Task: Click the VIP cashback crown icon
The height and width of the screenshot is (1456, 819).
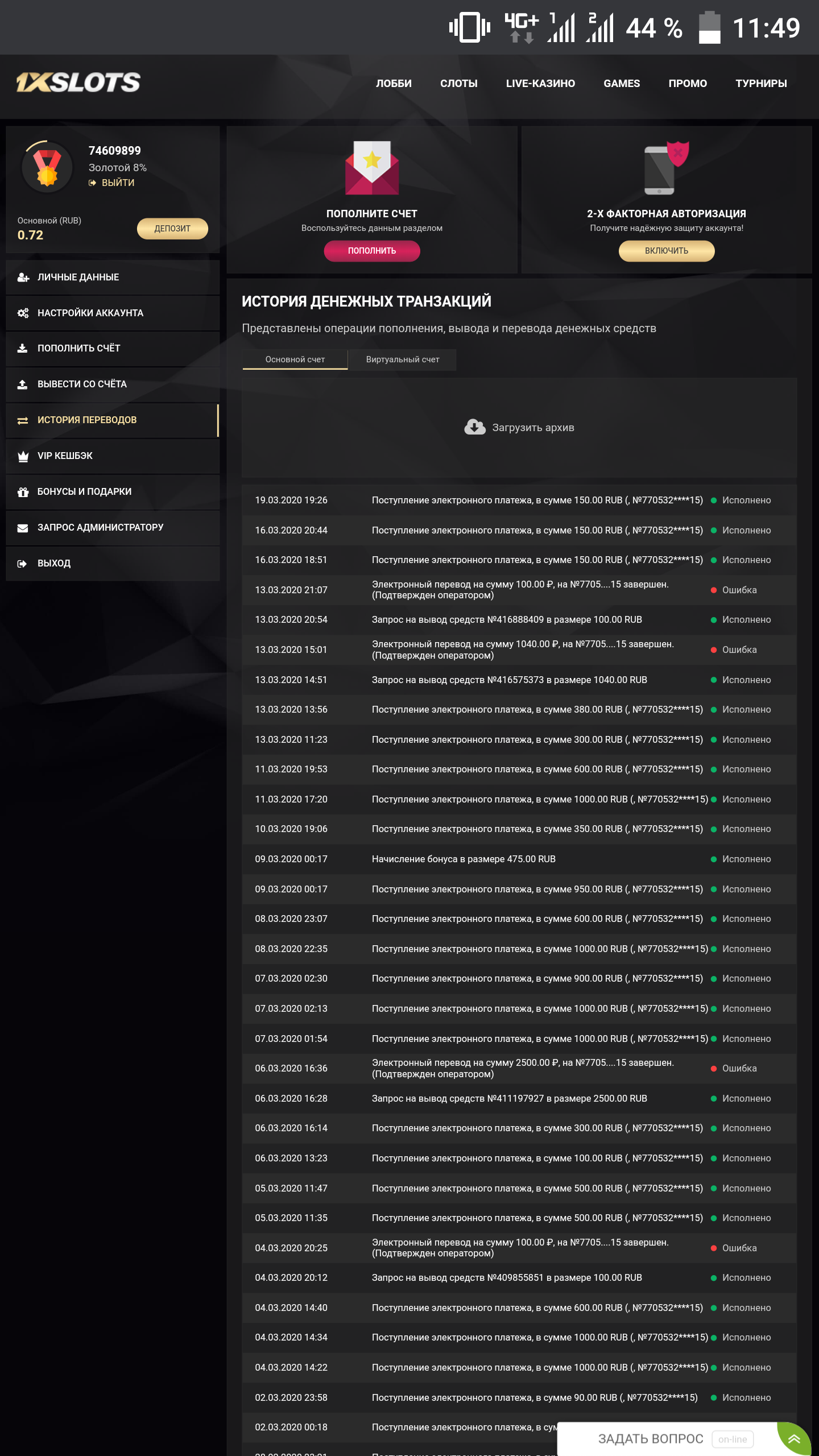Action: (x=23, y=456)
